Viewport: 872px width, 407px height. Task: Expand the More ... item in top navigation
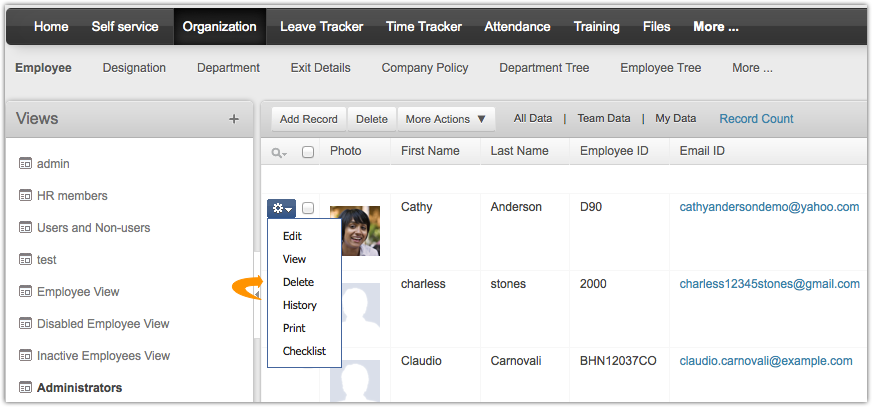[716, 27]
